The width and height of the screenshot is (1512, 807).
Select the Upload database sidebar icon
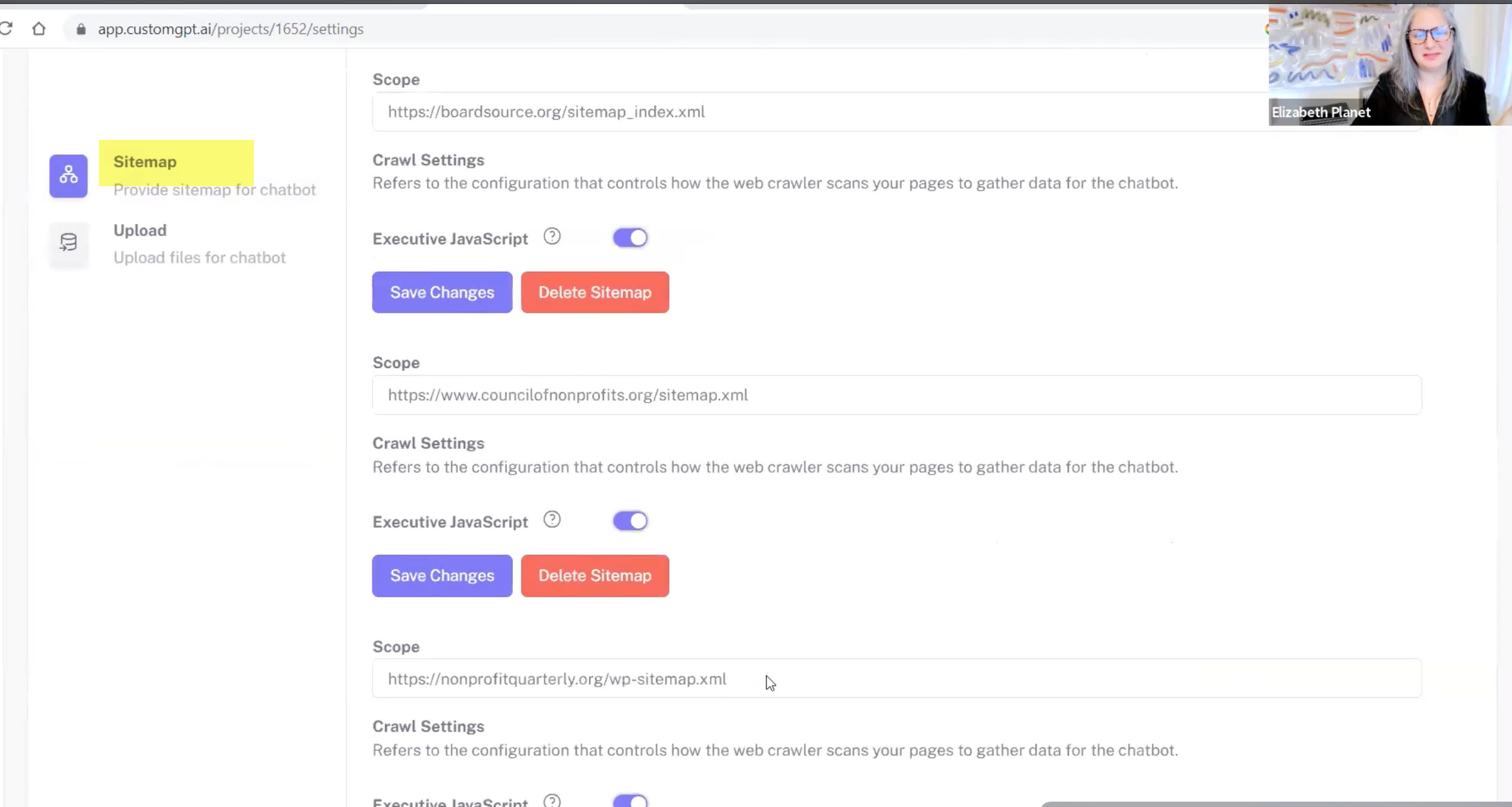pyautogui.click(x=68, y=243)
